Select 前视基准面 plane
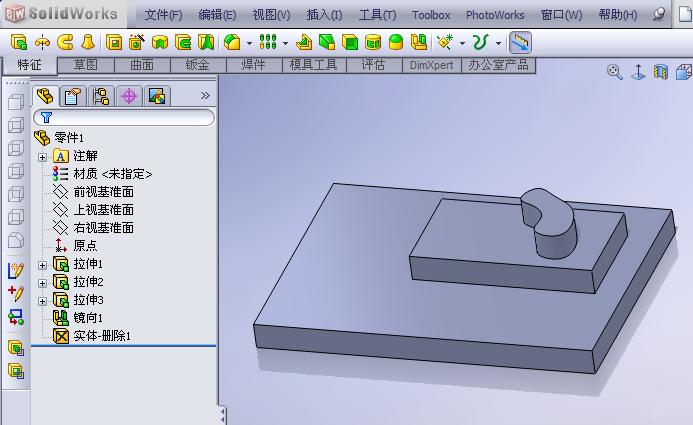The height and width of the screenshot is (425, 693). [93, 192]
